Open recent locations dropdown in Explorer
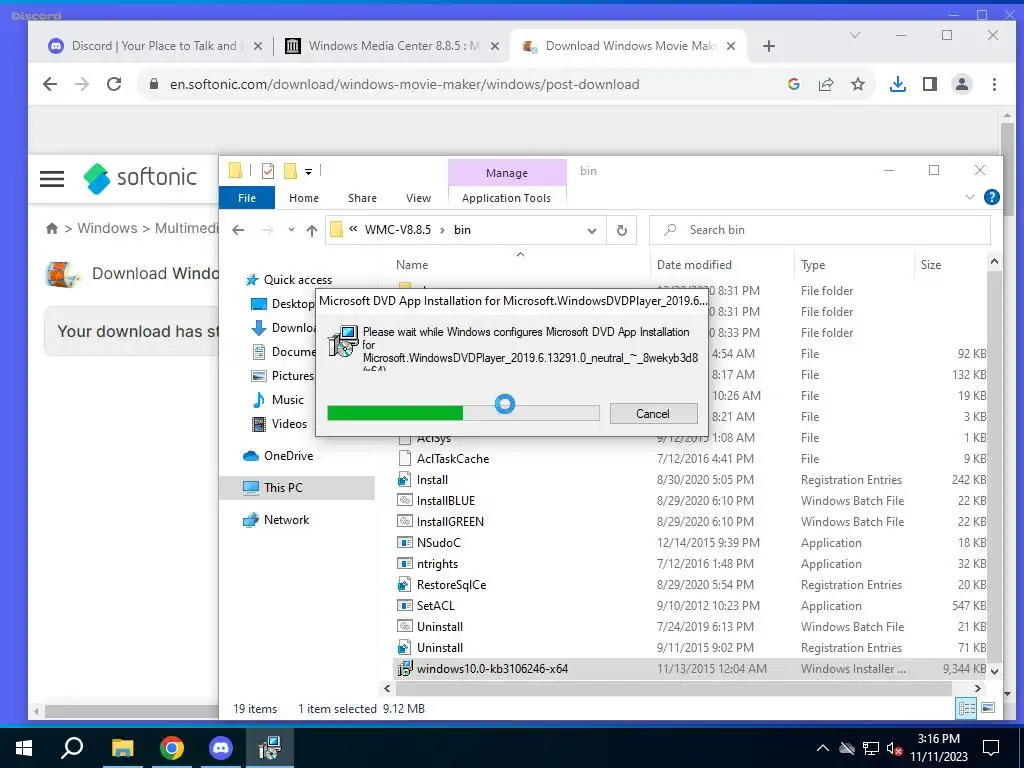The width and height of the screenshot is (1024, 768). [x=291, y=230]
